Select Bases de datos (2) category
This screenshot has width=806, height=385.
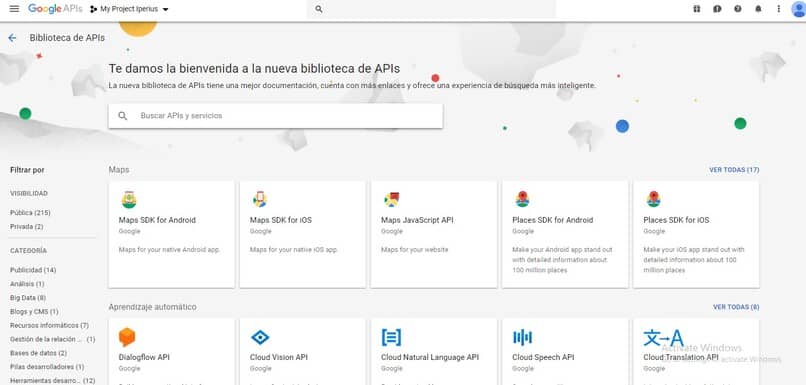pyautogui.click(x=38, y=353)
